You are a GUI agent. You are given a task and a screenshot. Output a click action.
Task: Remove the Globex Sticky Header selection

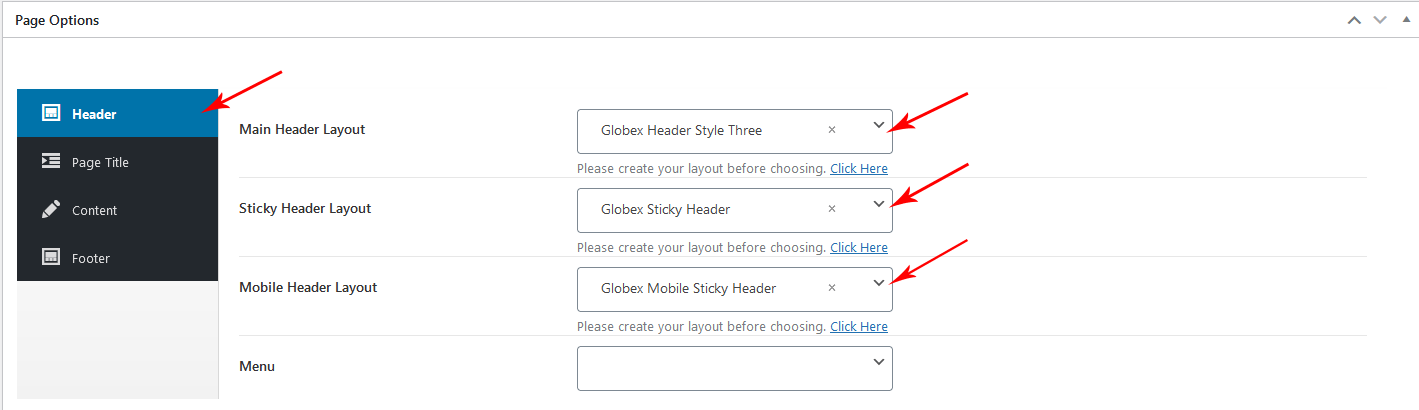click(x=832, y=209)
